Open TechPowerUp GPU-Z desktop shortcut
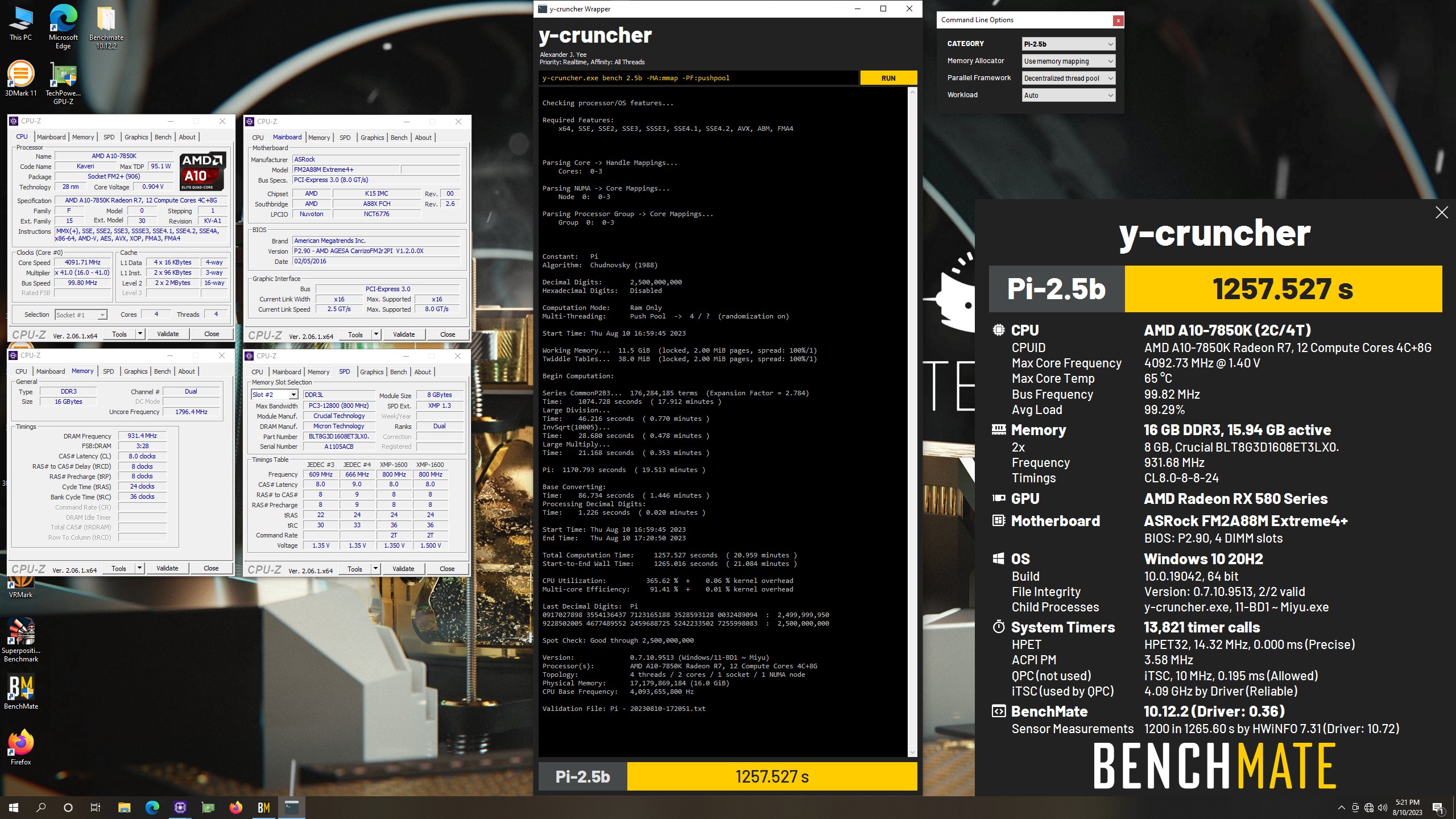The height and width of the screenshot is (819, 1456). 63,83
